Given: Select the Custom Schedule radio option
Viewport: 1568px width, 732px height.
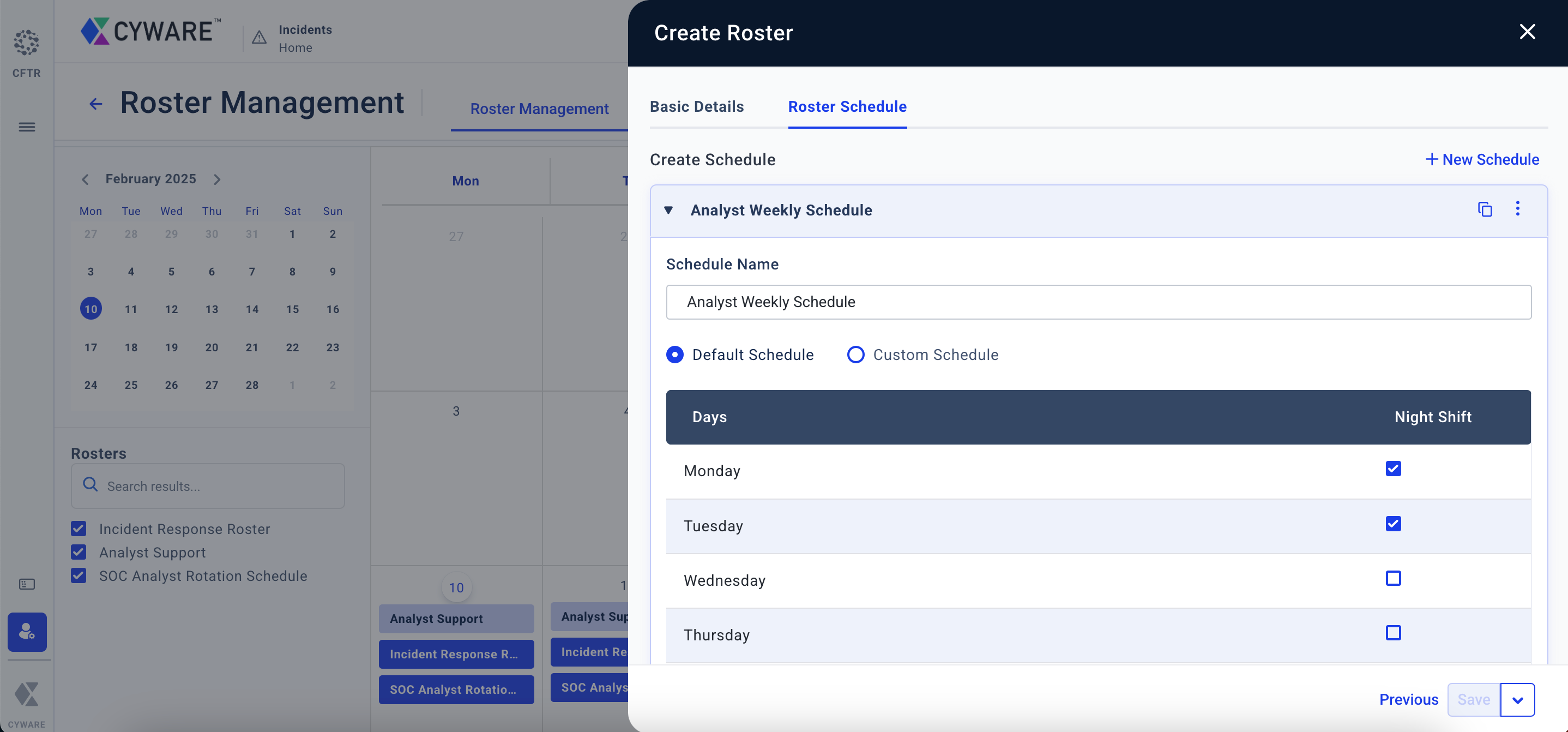Looking at the screenshot, I should coord(855,355).
